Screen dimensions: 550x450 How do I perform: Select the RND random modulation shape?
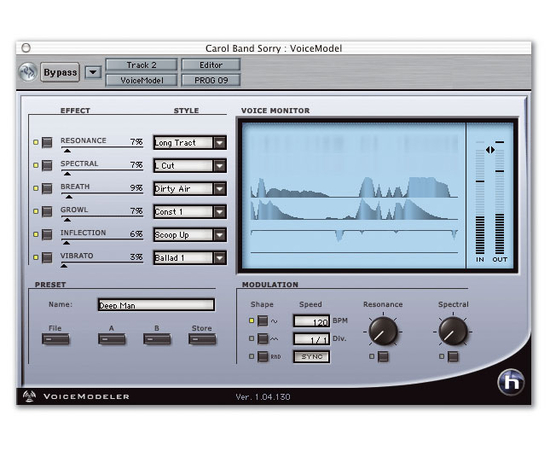(263, 356)
